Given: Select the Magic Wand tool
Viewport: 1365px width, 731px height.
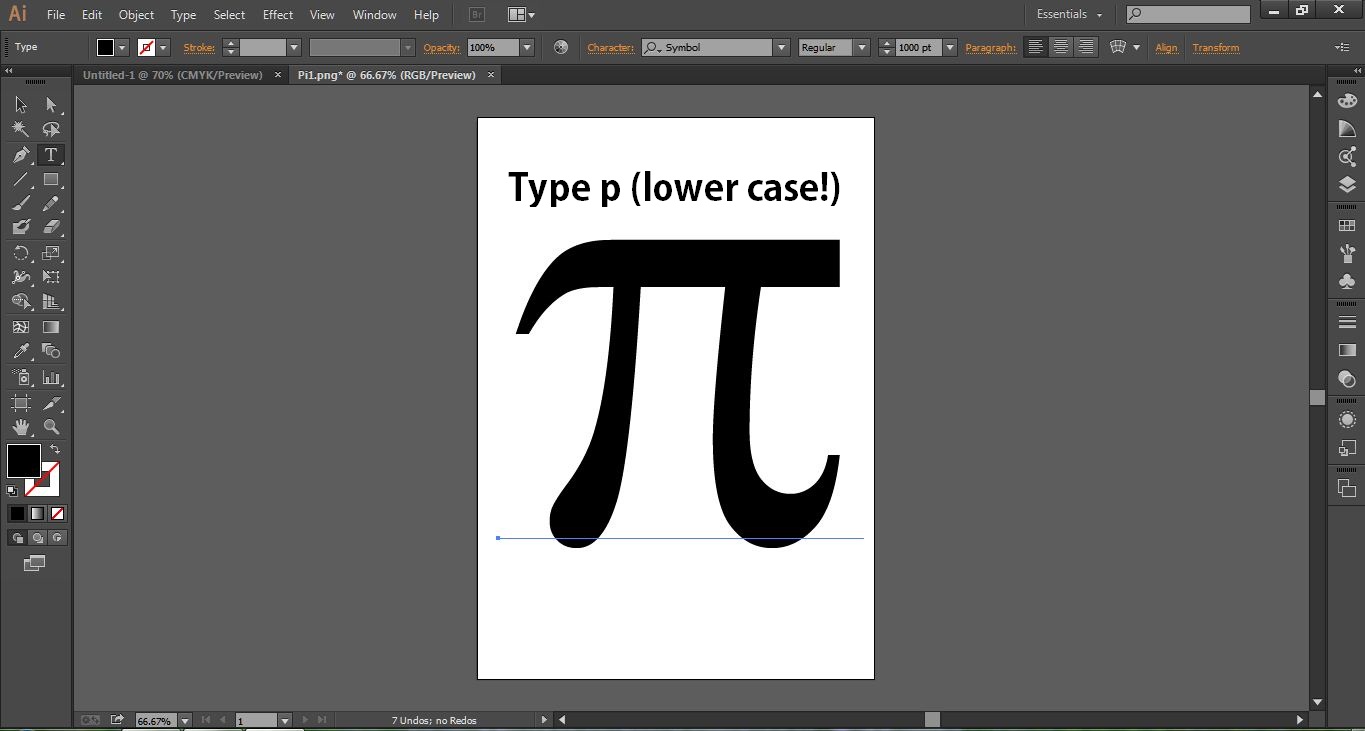Looking at the screenshot, I should [21, 129].
